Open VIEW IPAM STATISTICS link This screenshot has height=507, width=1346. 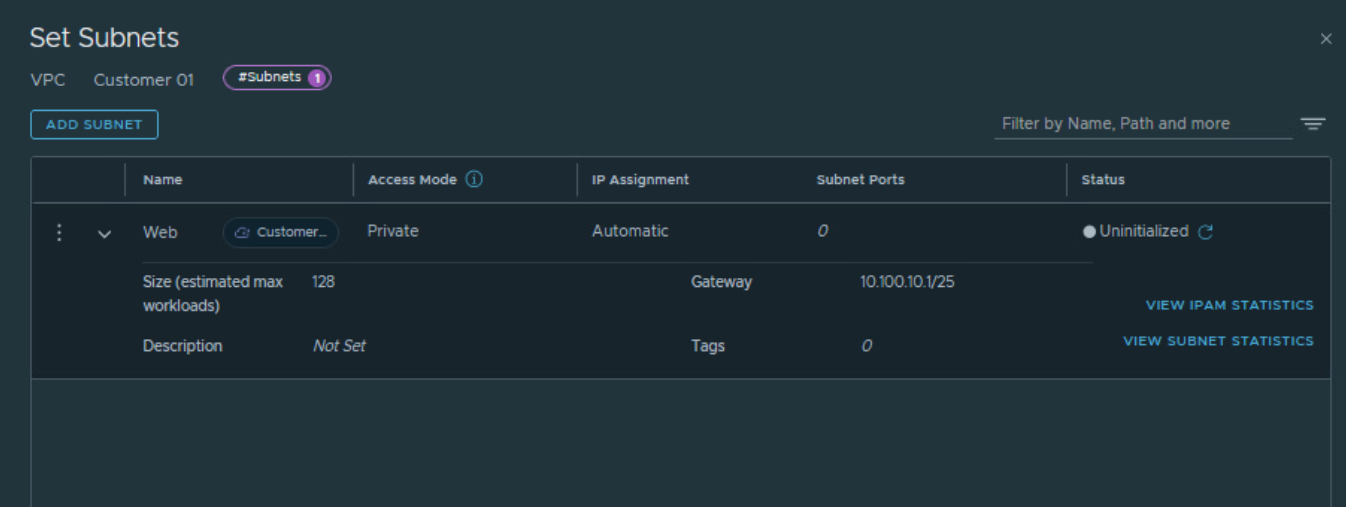[x=1229, y=305]
